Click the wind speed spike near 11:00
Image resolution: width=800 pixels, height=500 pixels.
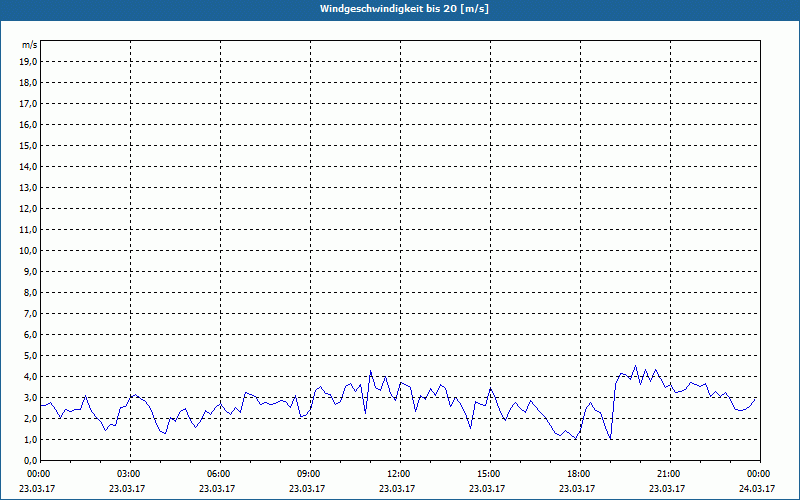point(370,371)
